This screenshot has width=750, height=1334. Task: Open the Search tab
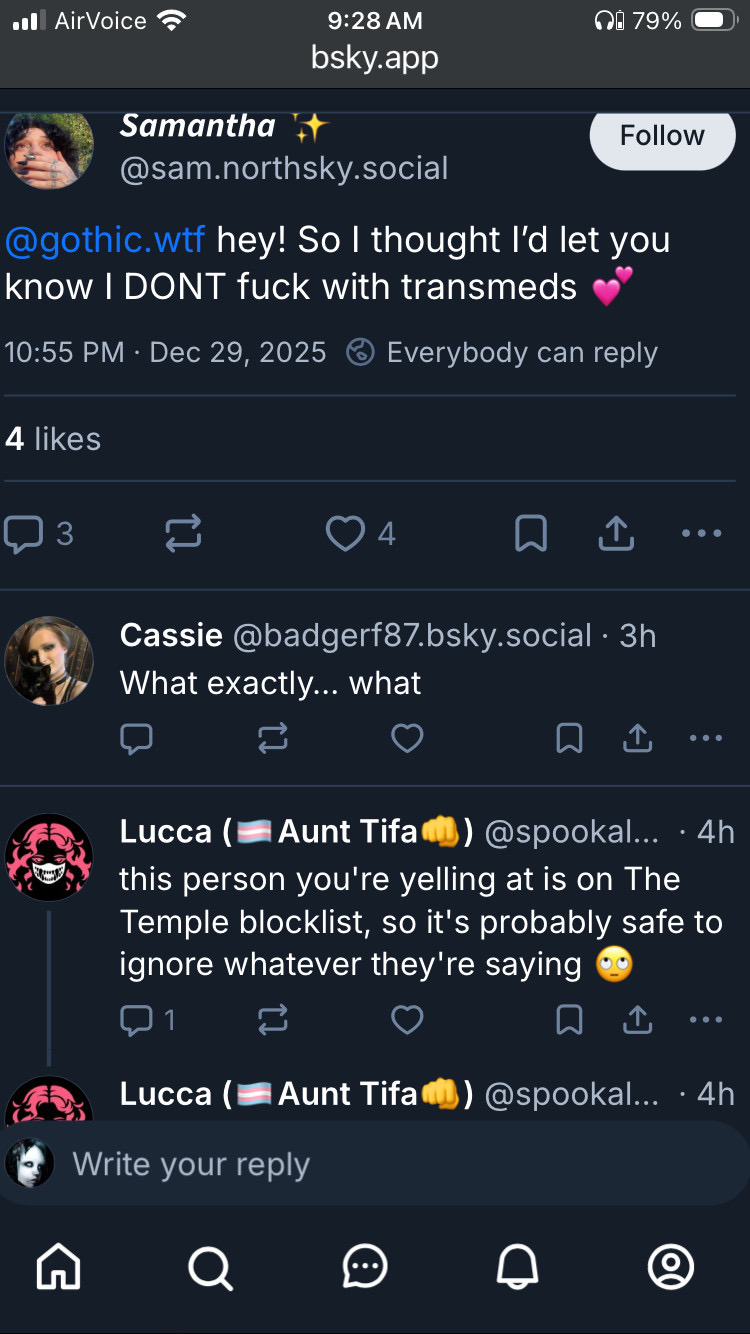click(210, 1268)
